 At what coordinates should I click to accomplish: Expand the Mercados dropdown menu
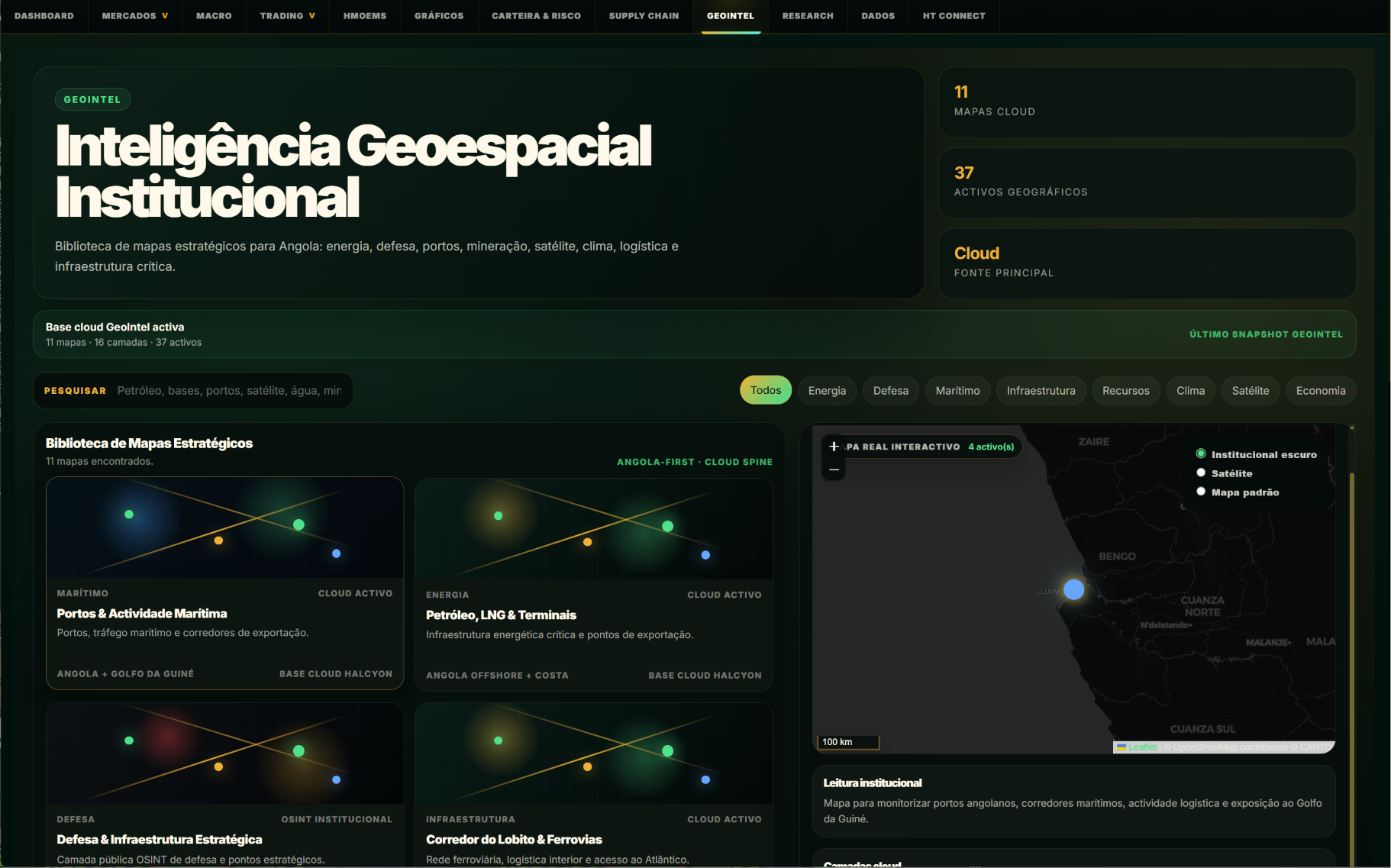135,16
